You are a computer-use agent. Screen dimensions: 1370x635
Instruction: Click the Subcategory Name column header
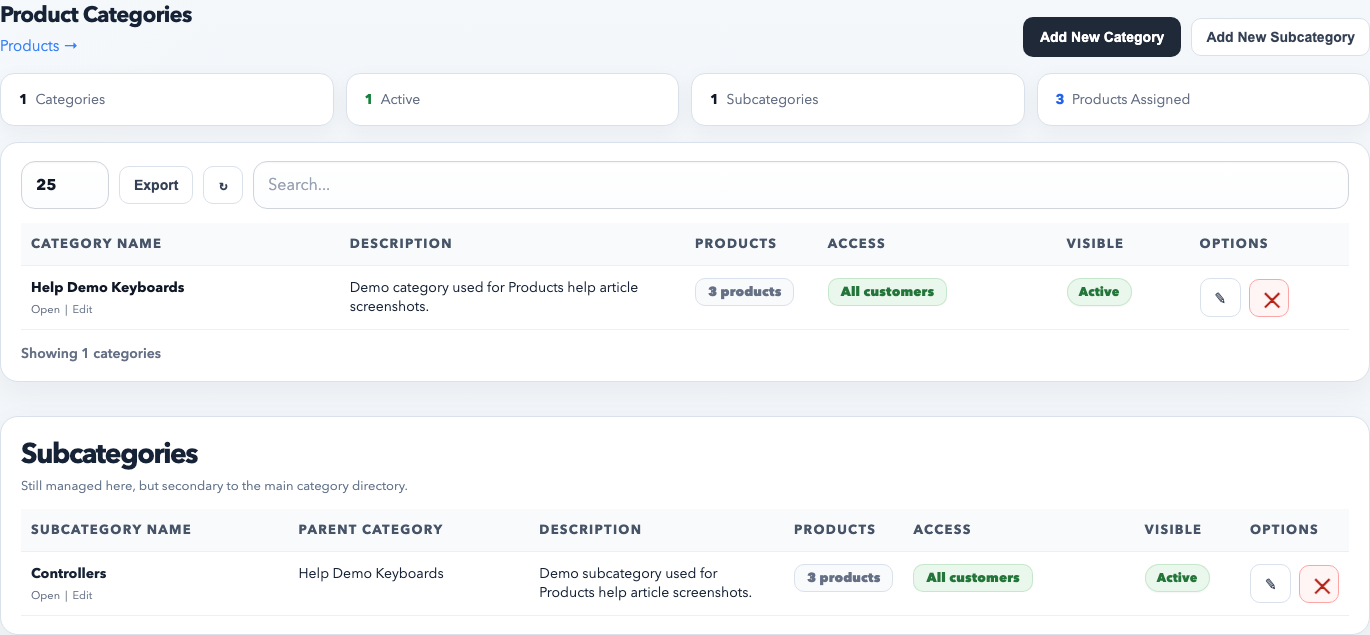[x=111, y=529]
